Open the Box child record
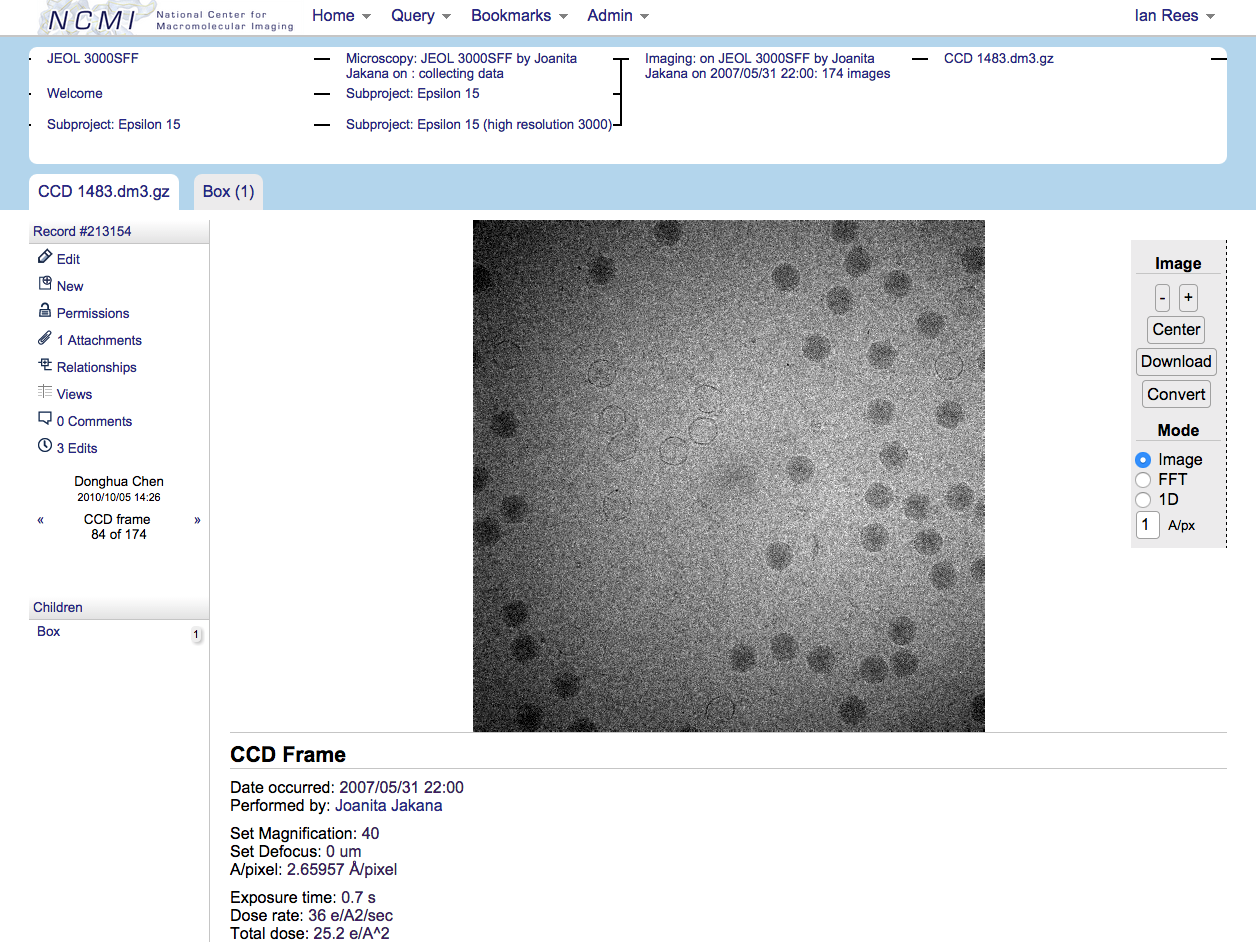Viewport: 1256px width, 942px height. 49,632
